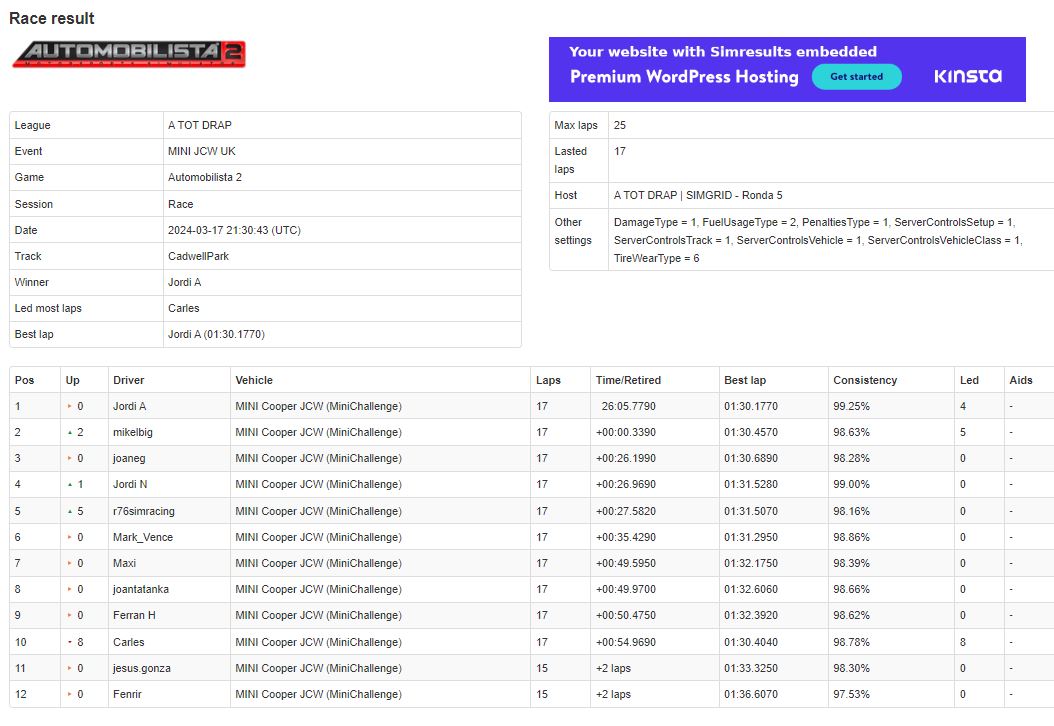Click consistency value 99.25%

(x=851, y=406)
